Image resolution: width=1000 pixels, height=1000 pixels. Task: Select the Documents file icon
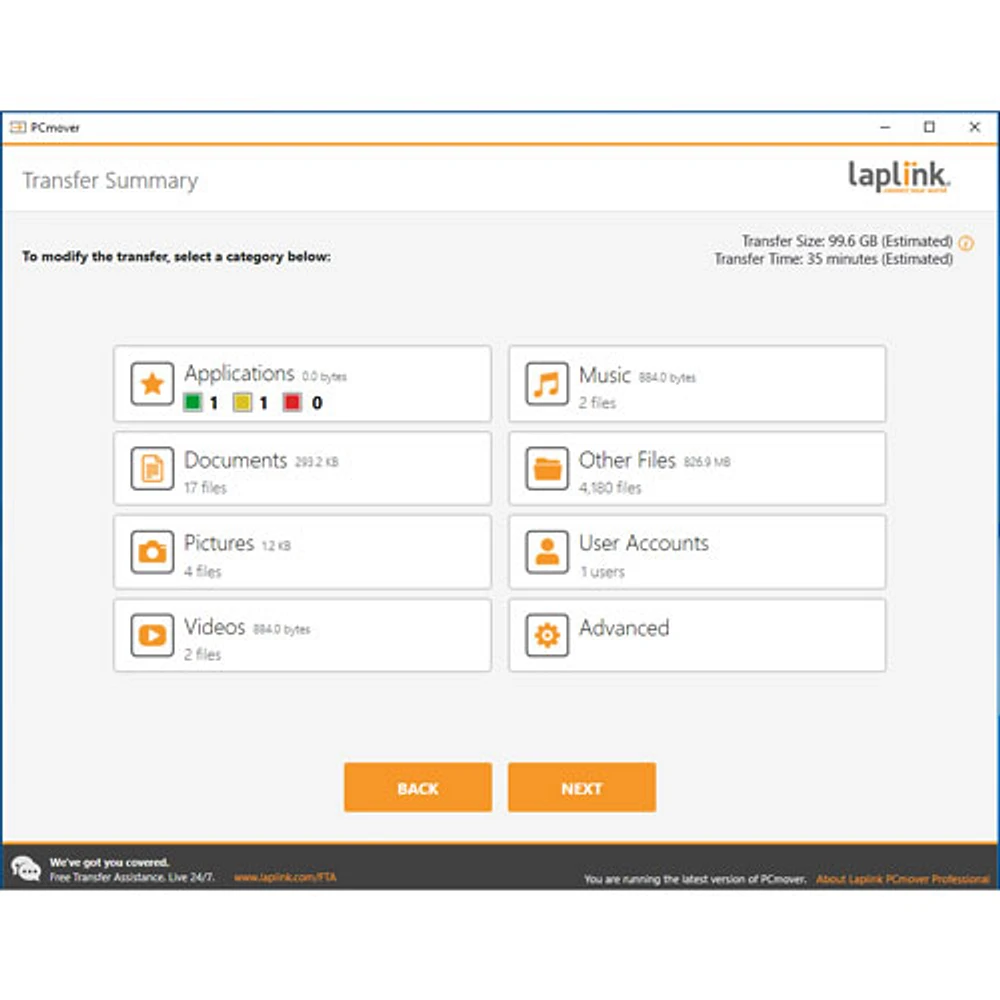pyautogui.click(x=151, y=467)
